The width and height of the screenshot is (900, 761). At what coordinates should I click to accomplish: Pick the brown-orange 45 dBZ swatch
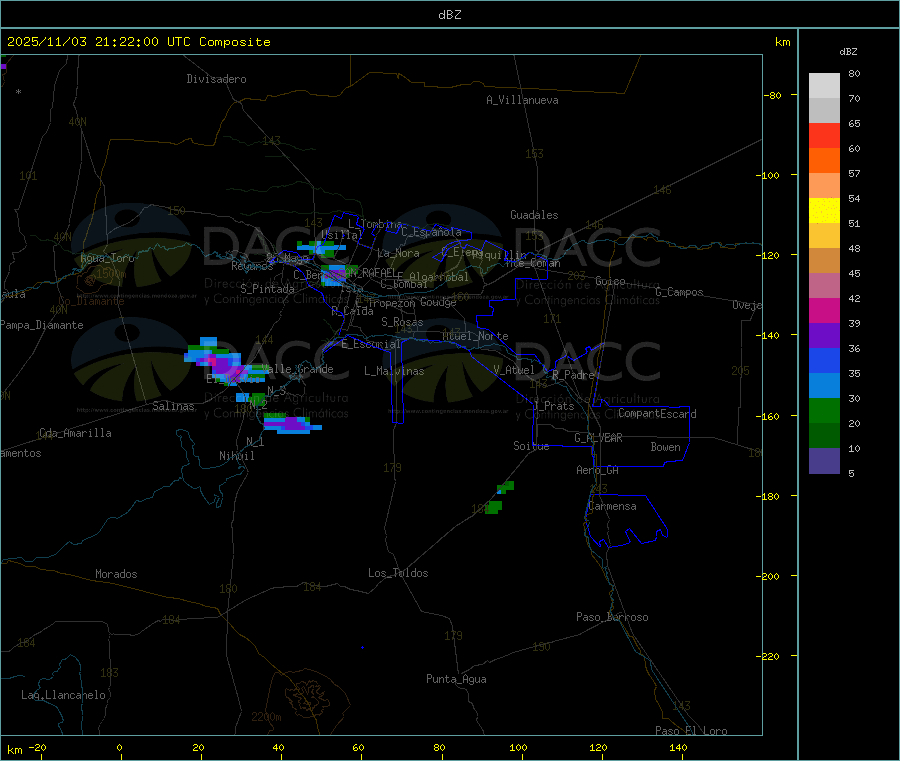tap(824, 261)
